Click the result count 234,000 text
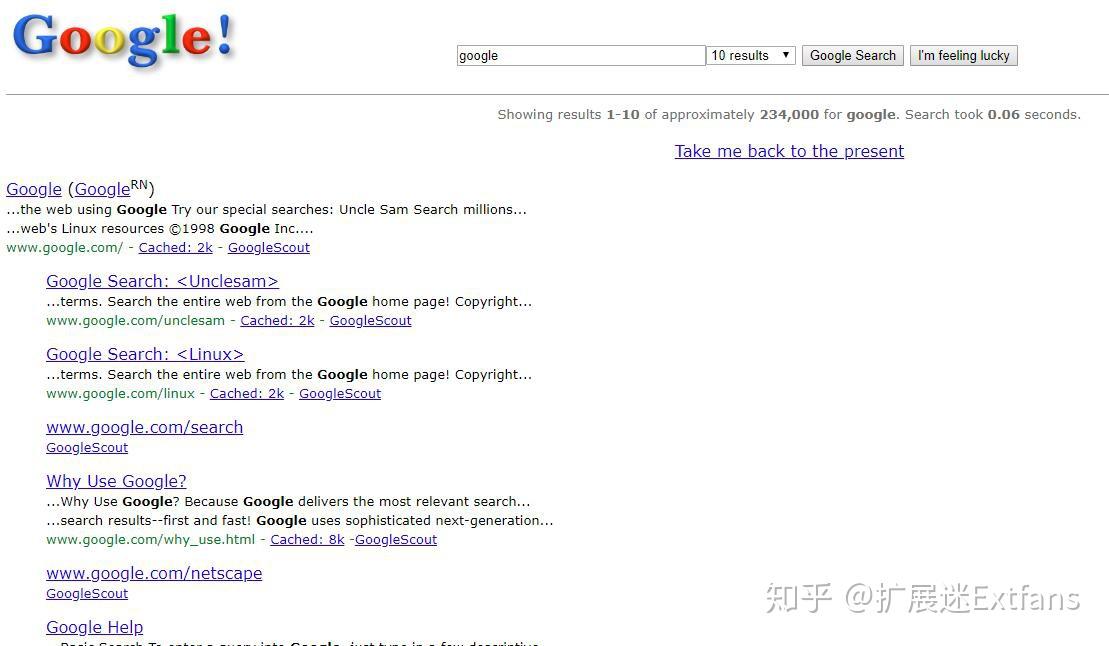The image size is (1109, 646). (x=789, y=115)
